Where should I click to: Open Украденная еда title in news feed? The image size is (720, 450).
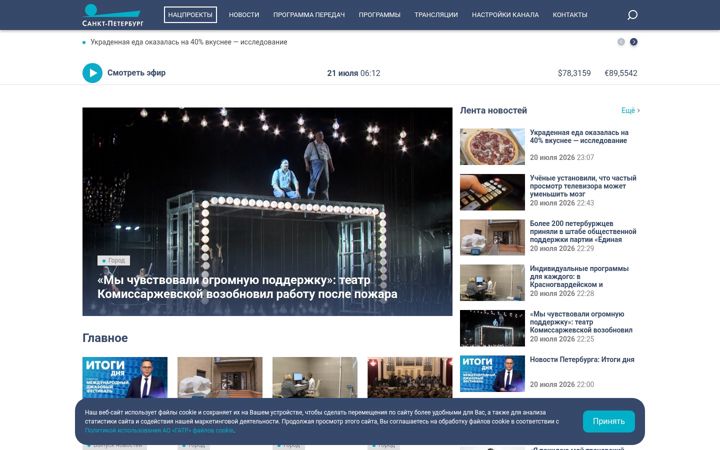(579, 136)
